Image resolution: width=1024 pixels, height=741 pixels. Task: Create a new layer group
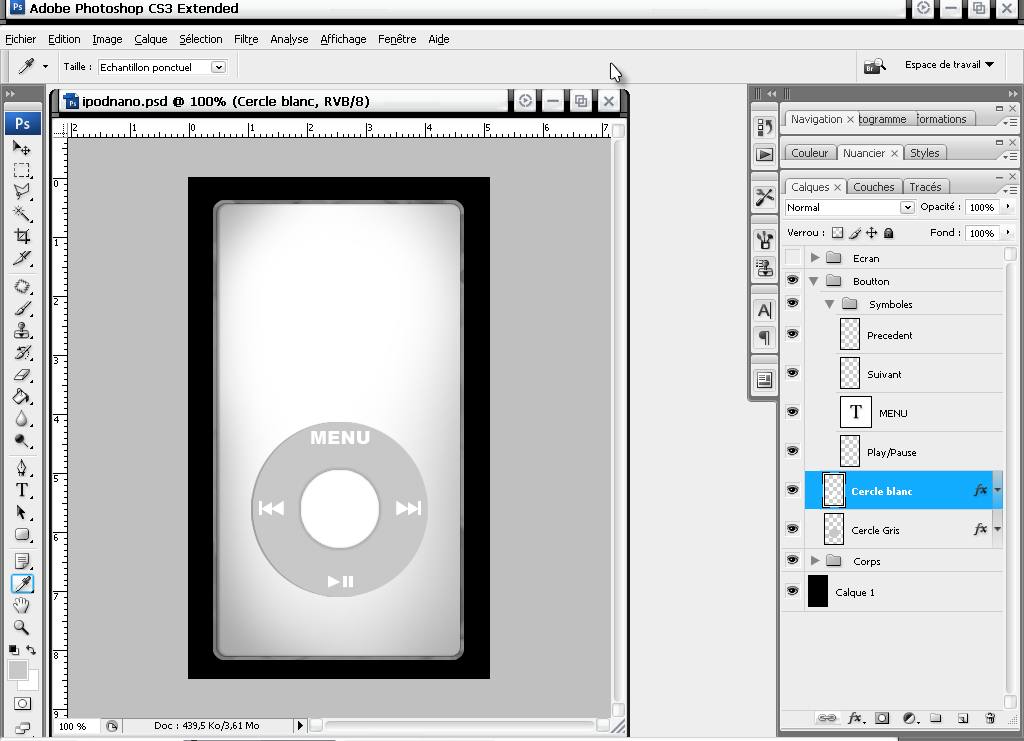[x=936, y=718]
